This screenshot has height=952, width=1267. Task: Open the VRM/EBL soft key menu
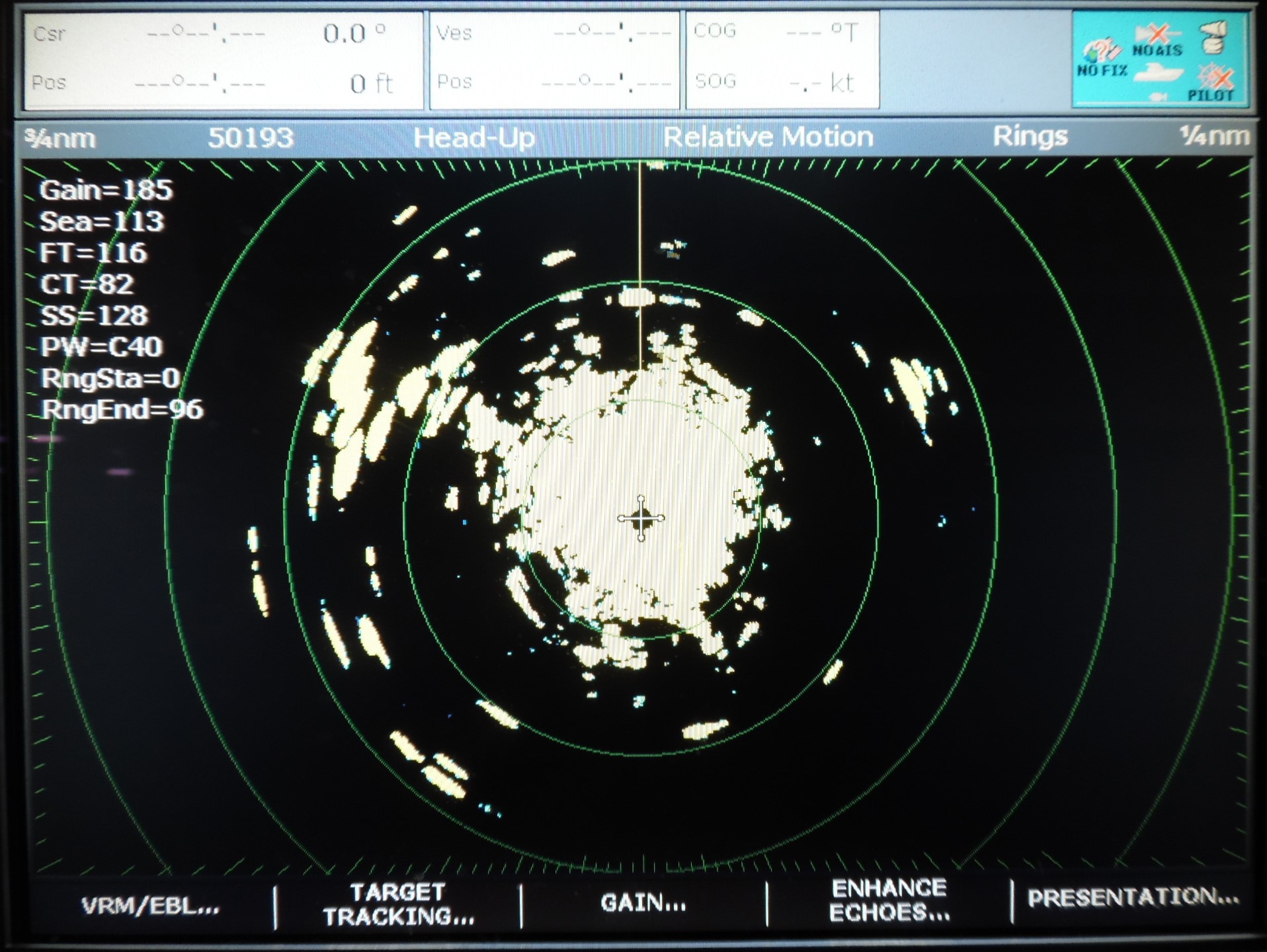coord(150,906)
